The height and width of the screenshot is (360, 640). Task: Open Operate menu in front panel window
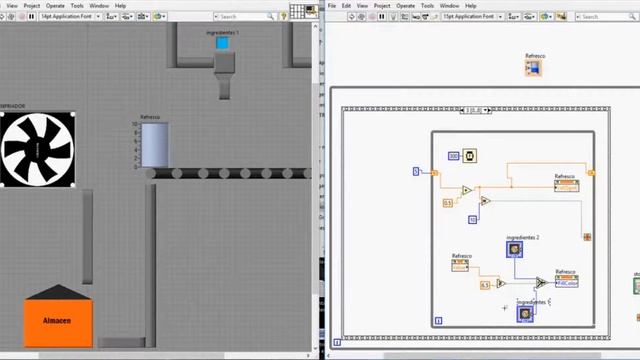55,6
